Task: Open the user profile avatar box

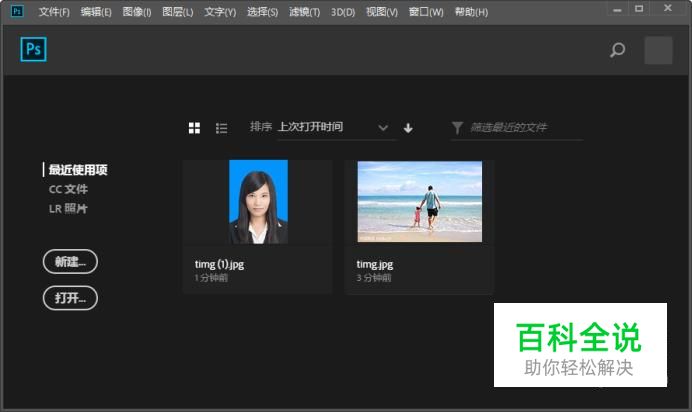Action: pyautogui.click(x=658, y=50)
